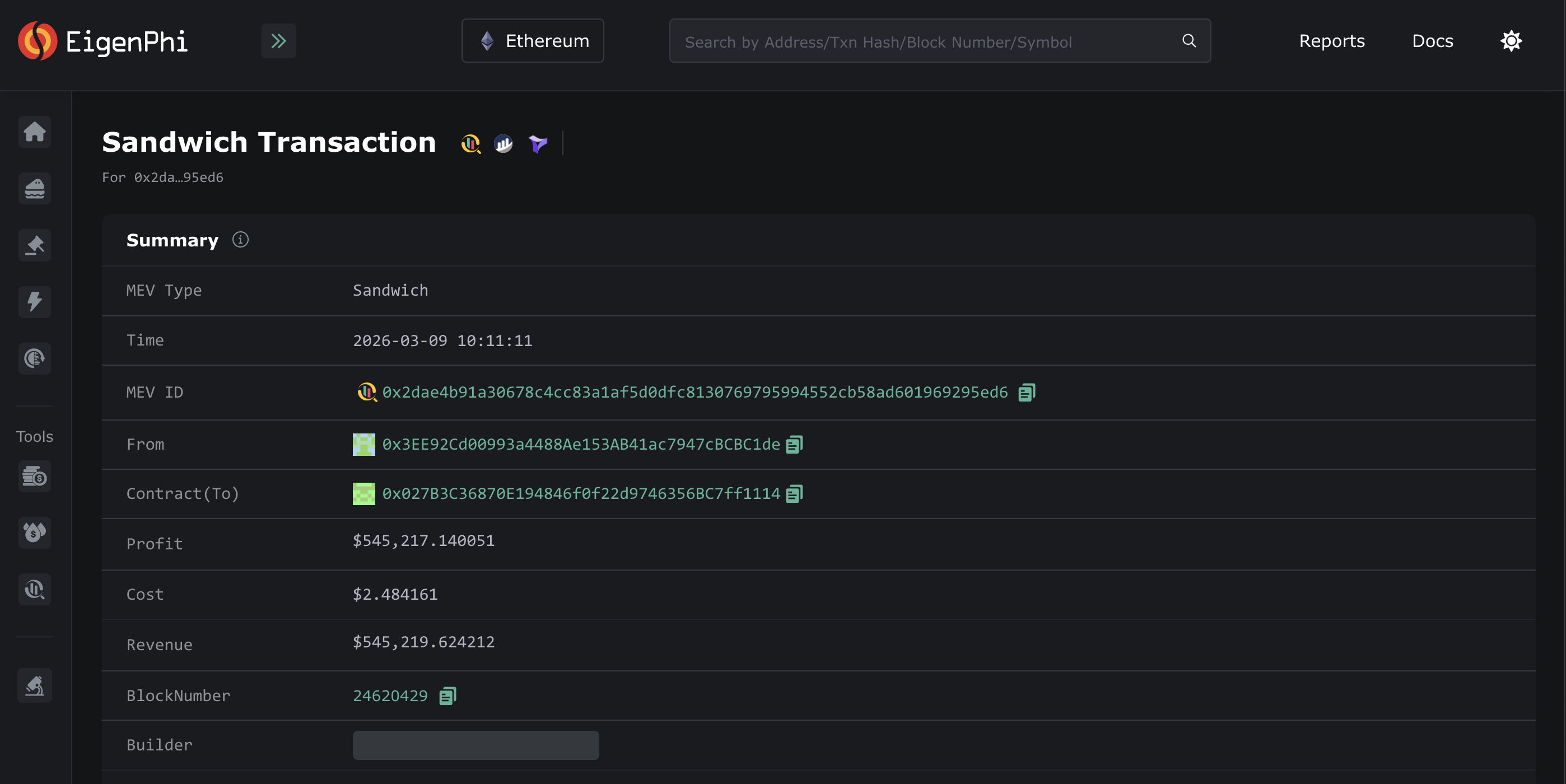This screenshot has width=1566, height=784.
Task: Open the Docs menu
Action: pos(1432,41)
